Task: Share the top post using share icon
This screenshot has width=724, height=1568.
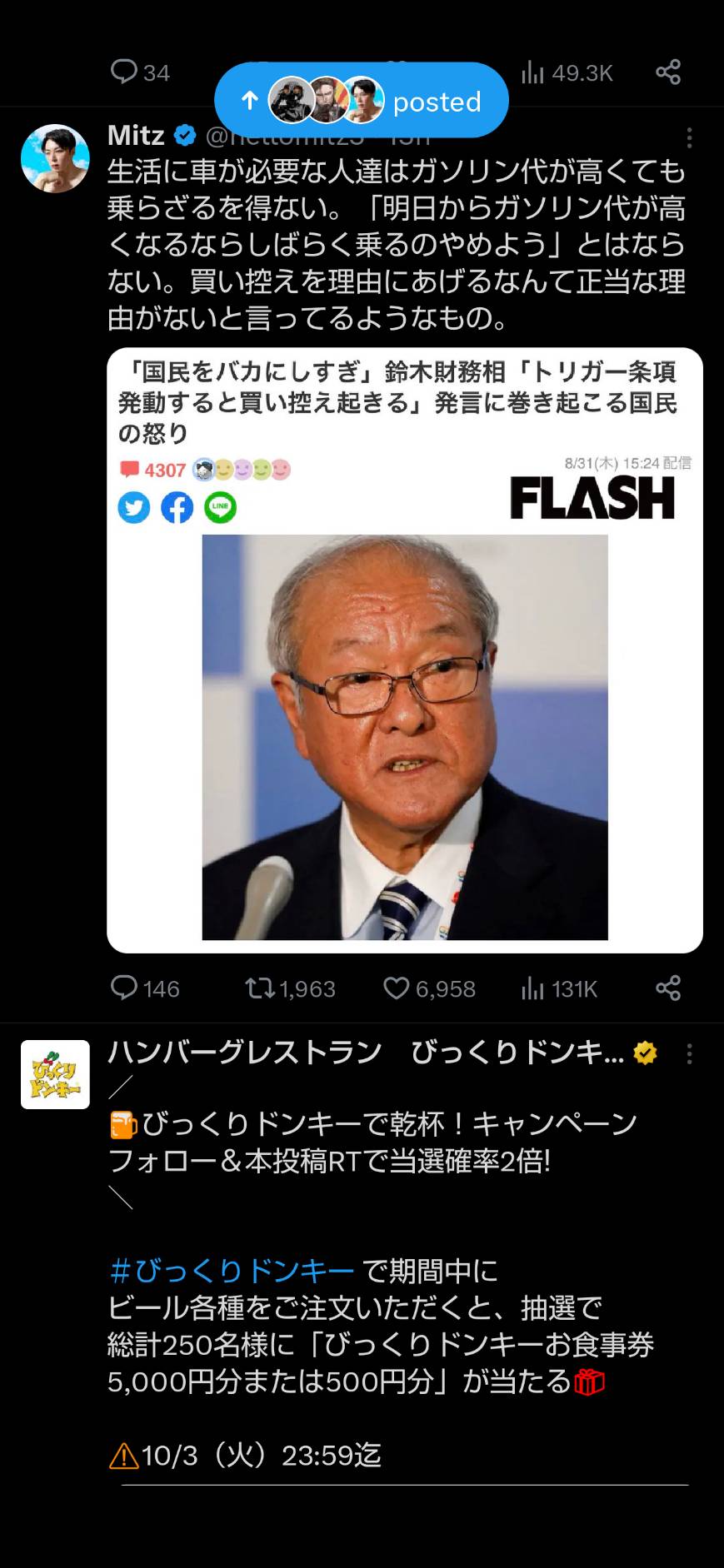Action: [x=668, y=72]
